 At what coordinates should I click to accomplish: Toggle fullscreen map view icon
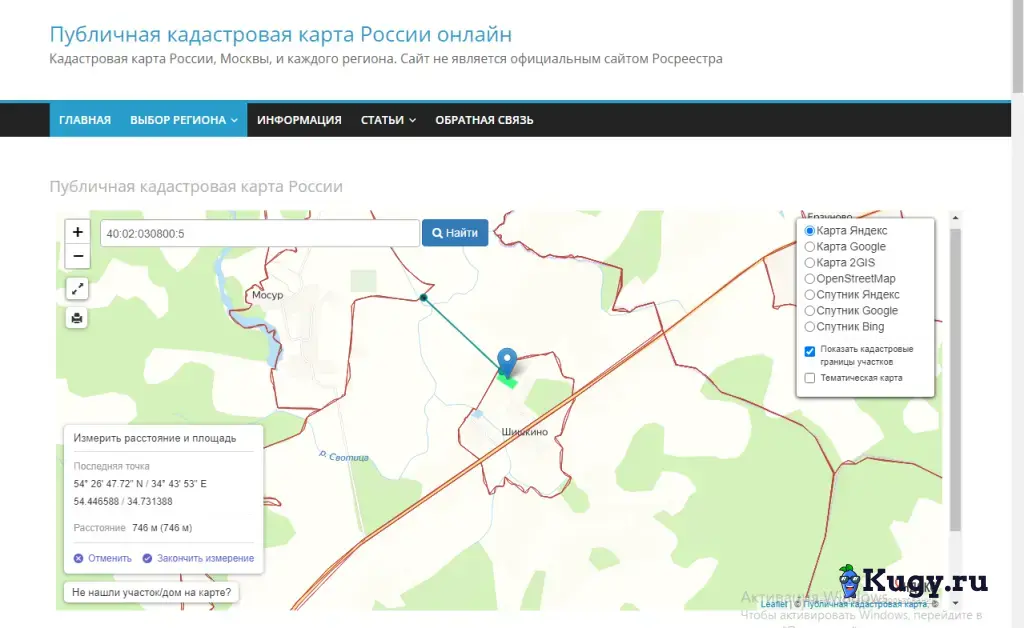[77, 288]
